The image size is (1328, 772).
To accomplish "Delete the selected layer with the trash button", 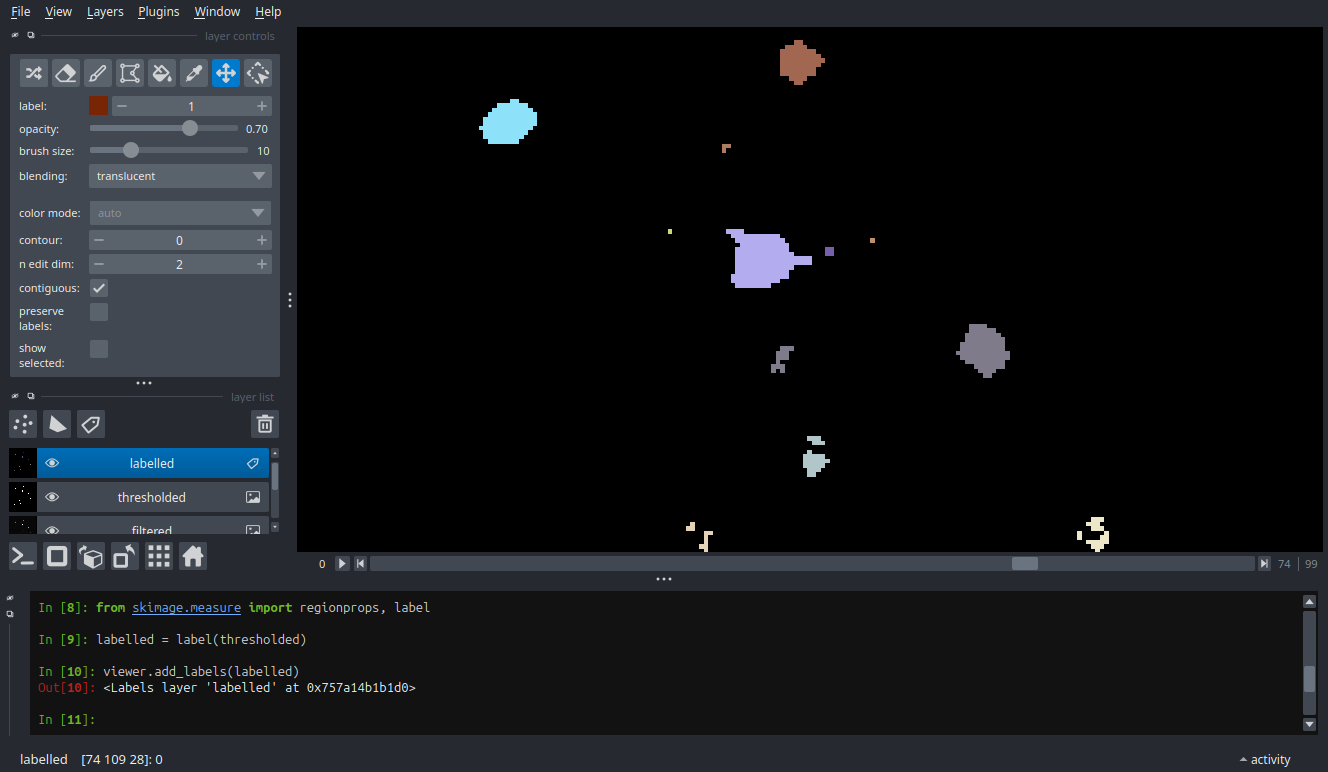I will [x=264, y=424].
